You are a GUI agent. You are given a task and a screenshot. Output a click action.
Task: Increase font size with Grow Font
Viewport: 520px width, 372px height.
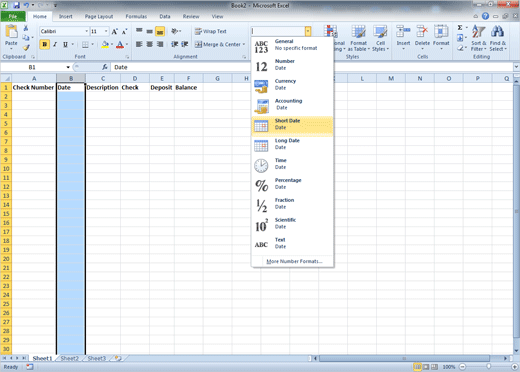point(114,32)
